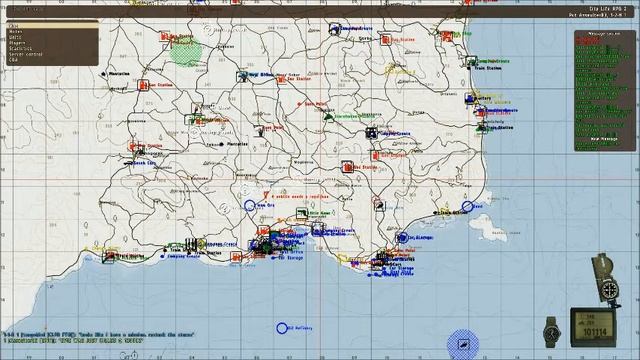
Task: Click the top brown mission title bar
Action: [320, 11]
